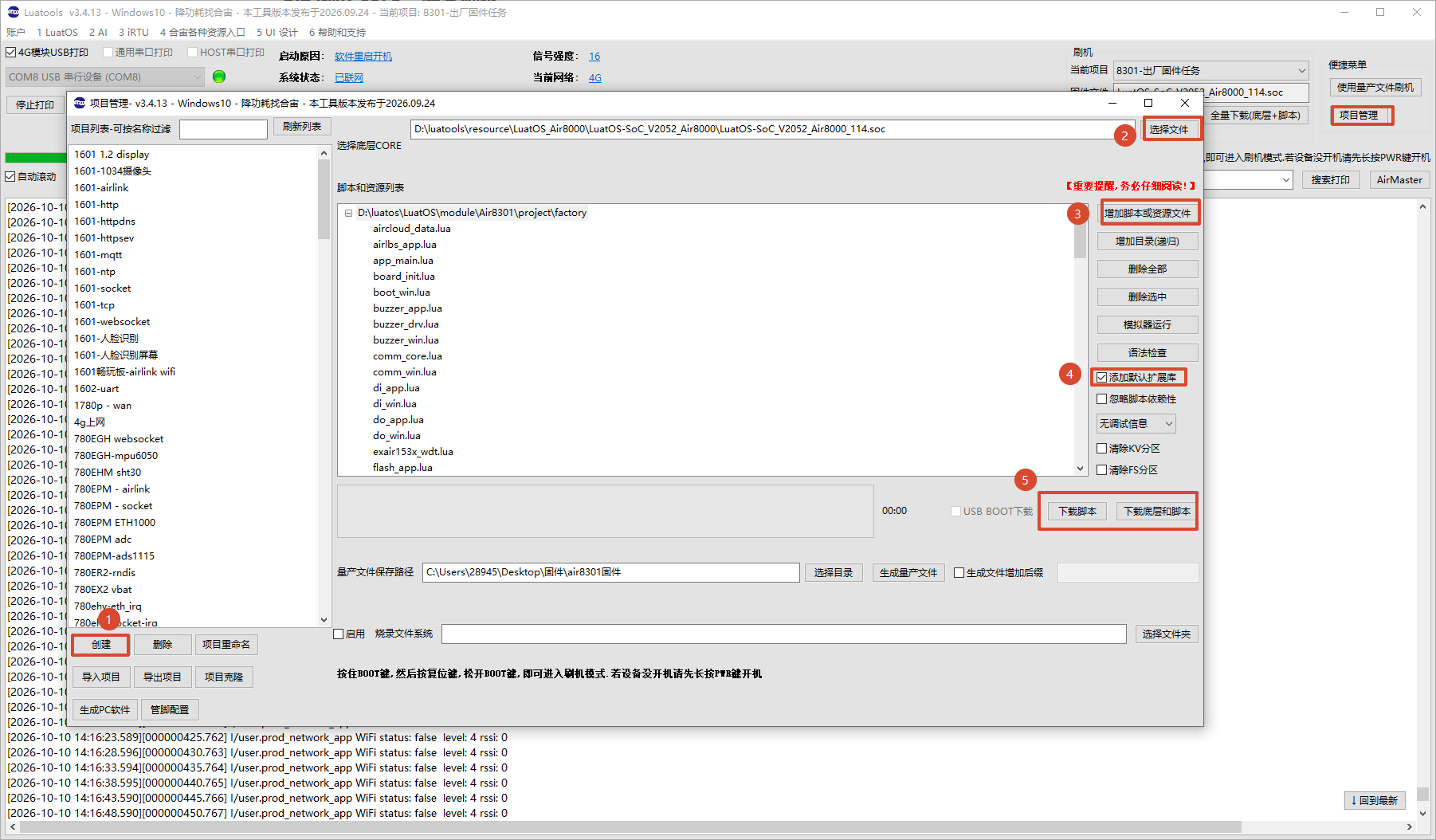Tick 生成文件增加后缀 checkbox
This screenshot has height=840, width=1436.
click(x=959, y=573)
